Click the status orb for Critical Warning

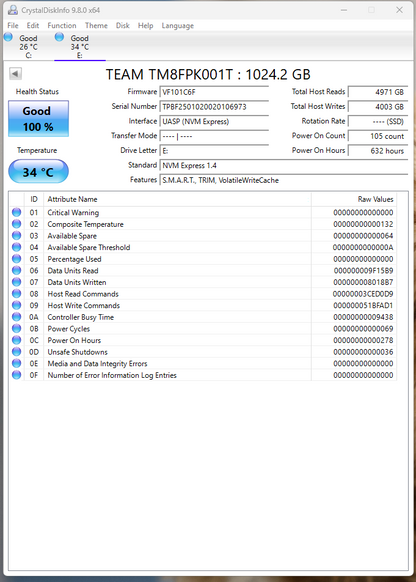point(16,212)
